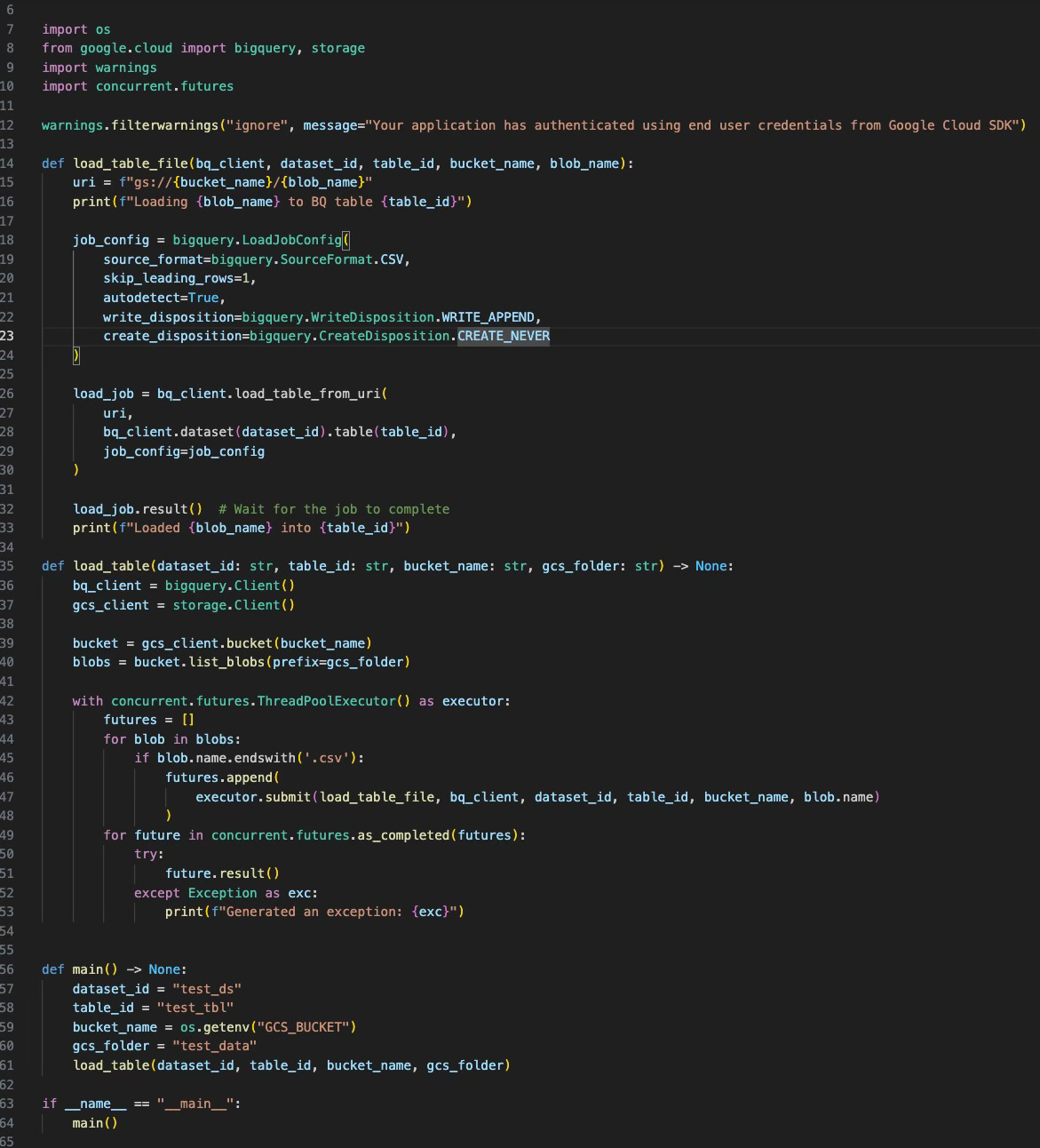Click line number 23 in the gutter
The width and height of the screenshot is (1040, 1148).
point(9,336)
